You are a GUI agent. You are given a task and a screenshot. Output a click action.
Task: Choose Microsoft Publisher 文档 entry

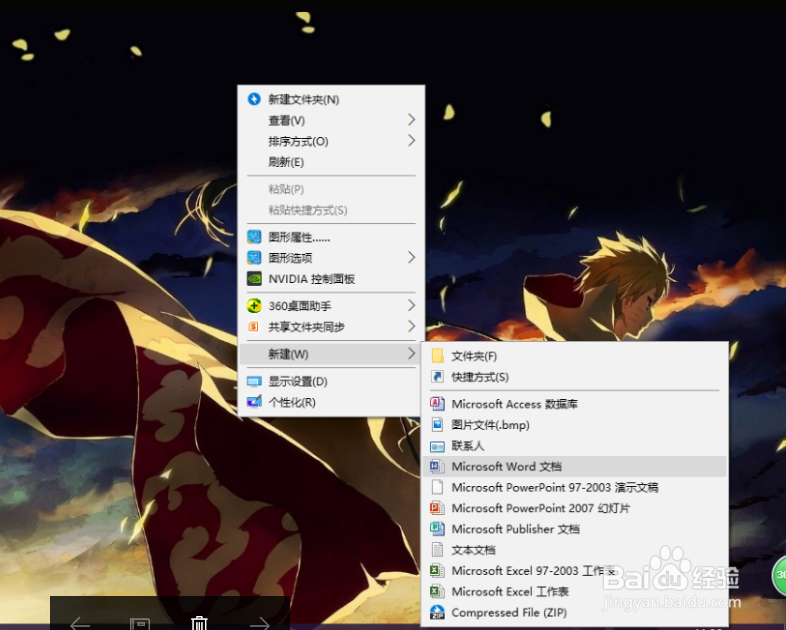(574, 529)
